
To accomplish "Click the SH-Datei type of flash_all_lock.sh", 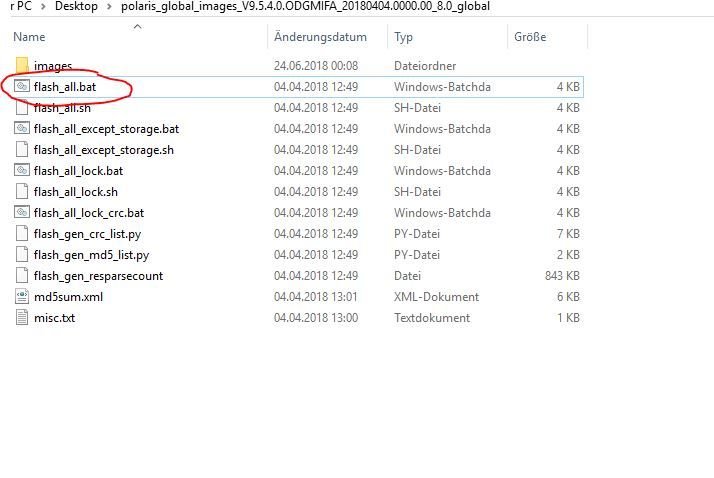I will click(x=417, y=192).
